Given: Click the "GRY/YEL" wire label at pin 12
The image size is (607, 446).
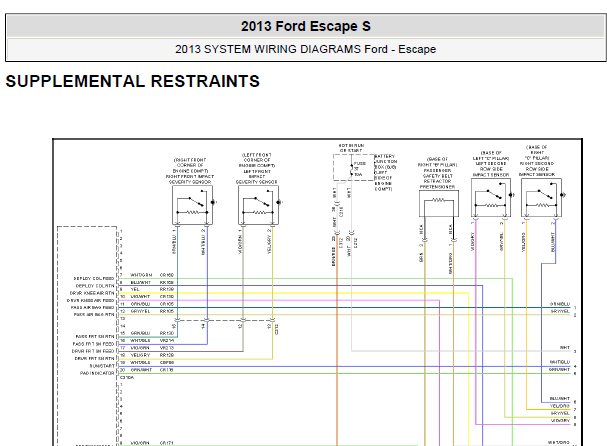Looking at the screenshot, I should coord(141,311).
